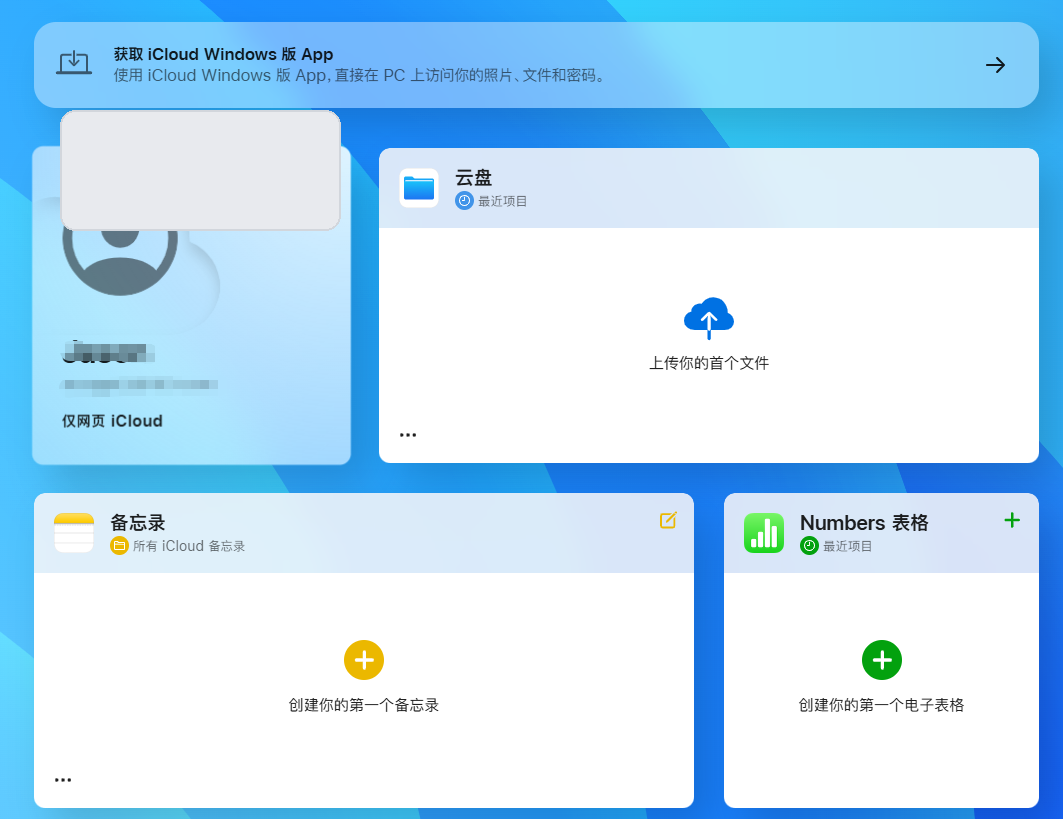Open the arrow on the iCloud Windows banner
Viewport: 1063px width, 819px height.
995,65
